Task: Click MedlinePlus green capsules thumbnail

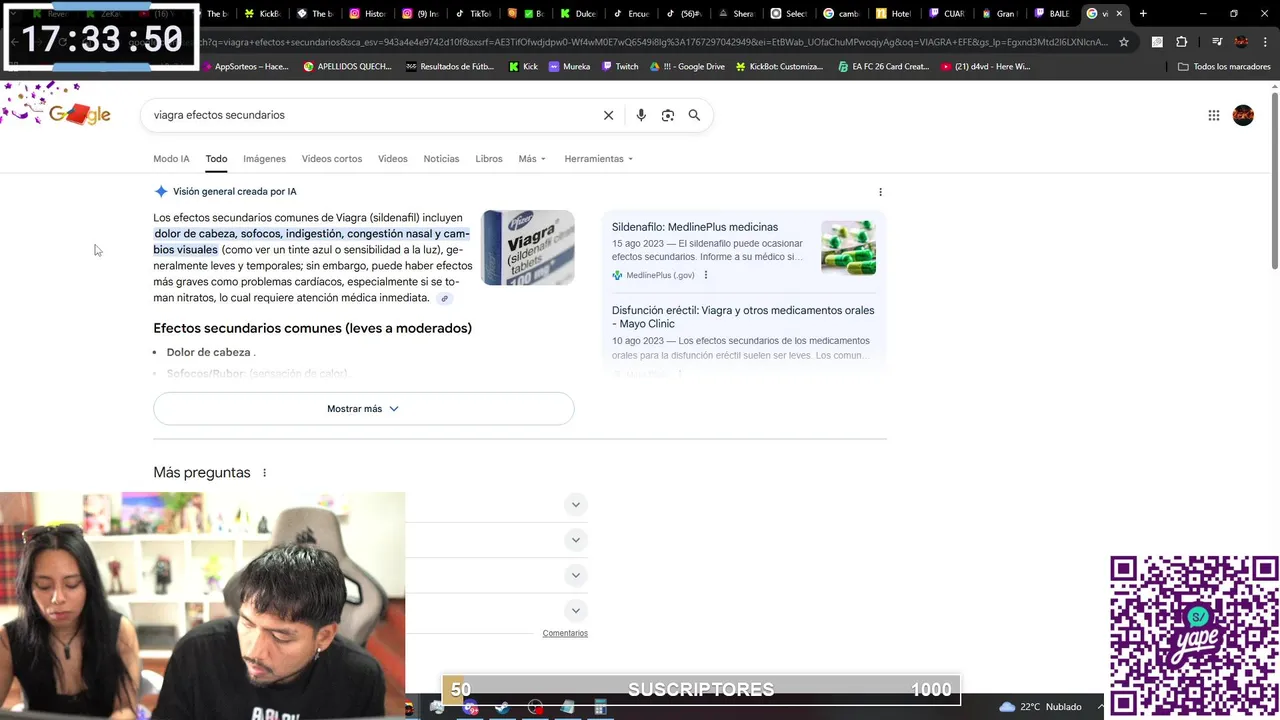Action: pos(848,248)
